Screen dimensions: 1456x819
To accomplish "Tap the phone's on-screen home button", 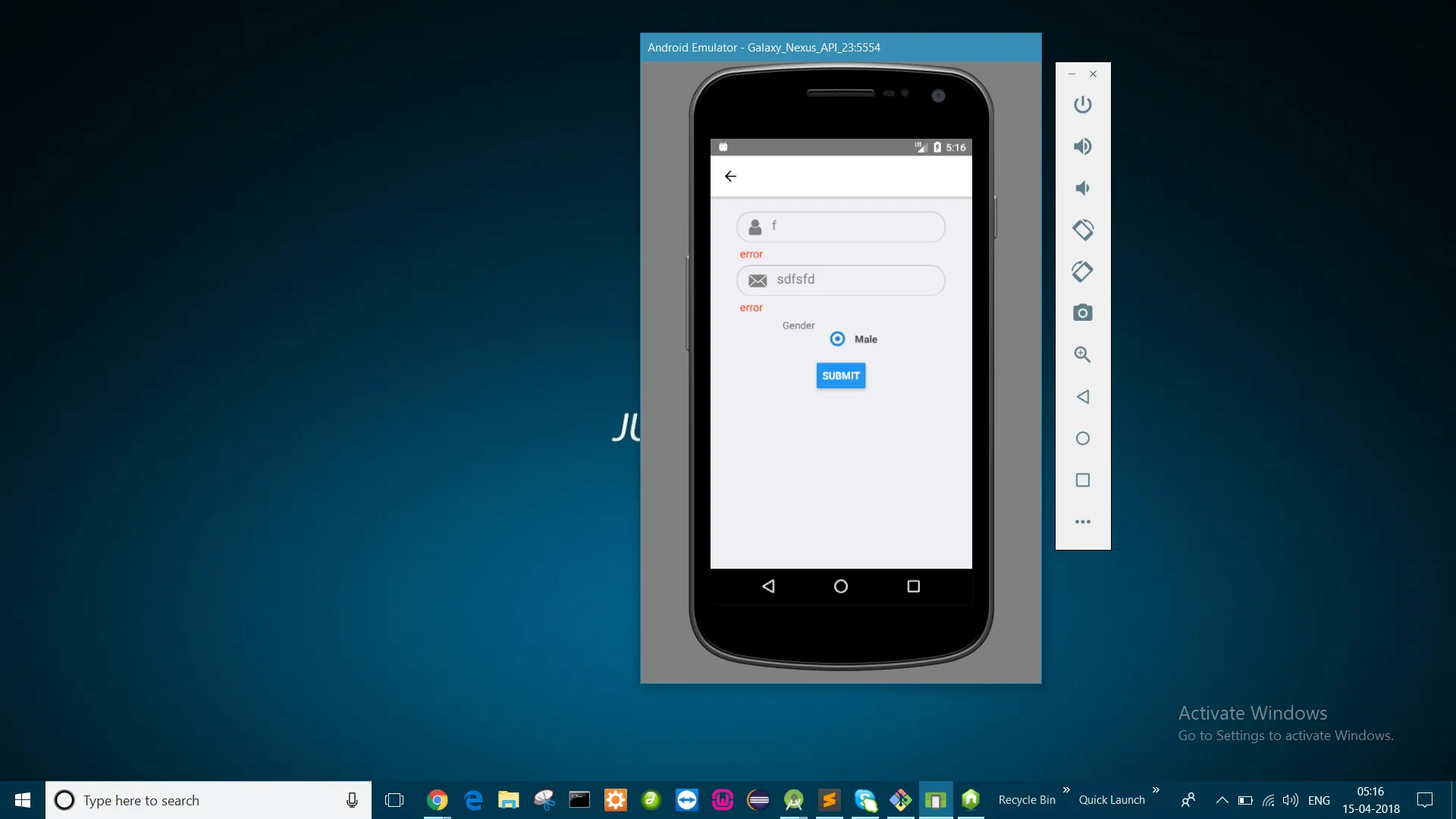I will [x=840, y=586].
